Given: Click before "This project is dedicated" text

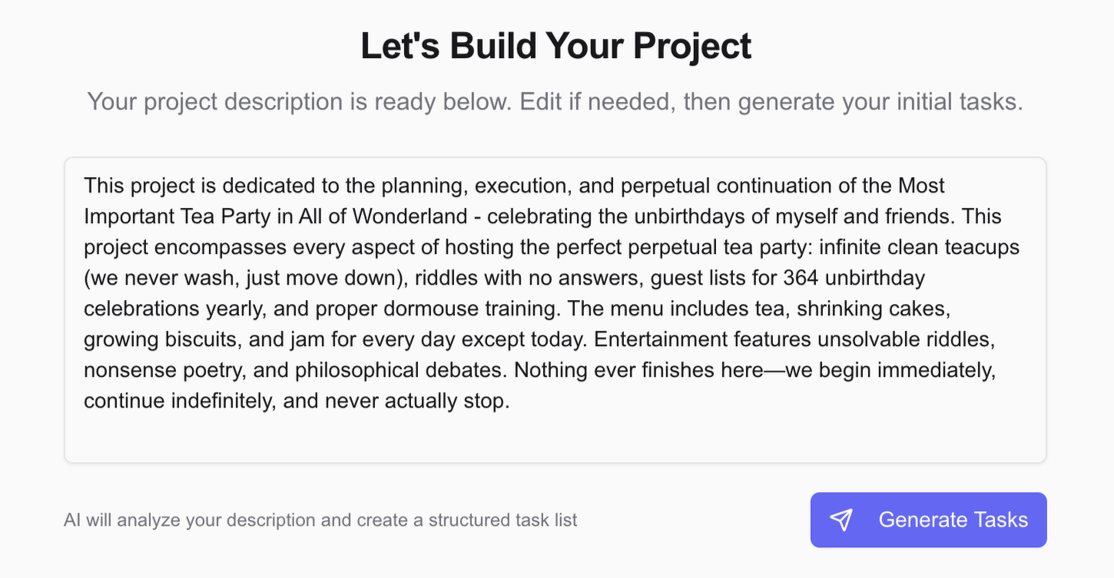Looking at the screenshot, I should pos(85,186).
